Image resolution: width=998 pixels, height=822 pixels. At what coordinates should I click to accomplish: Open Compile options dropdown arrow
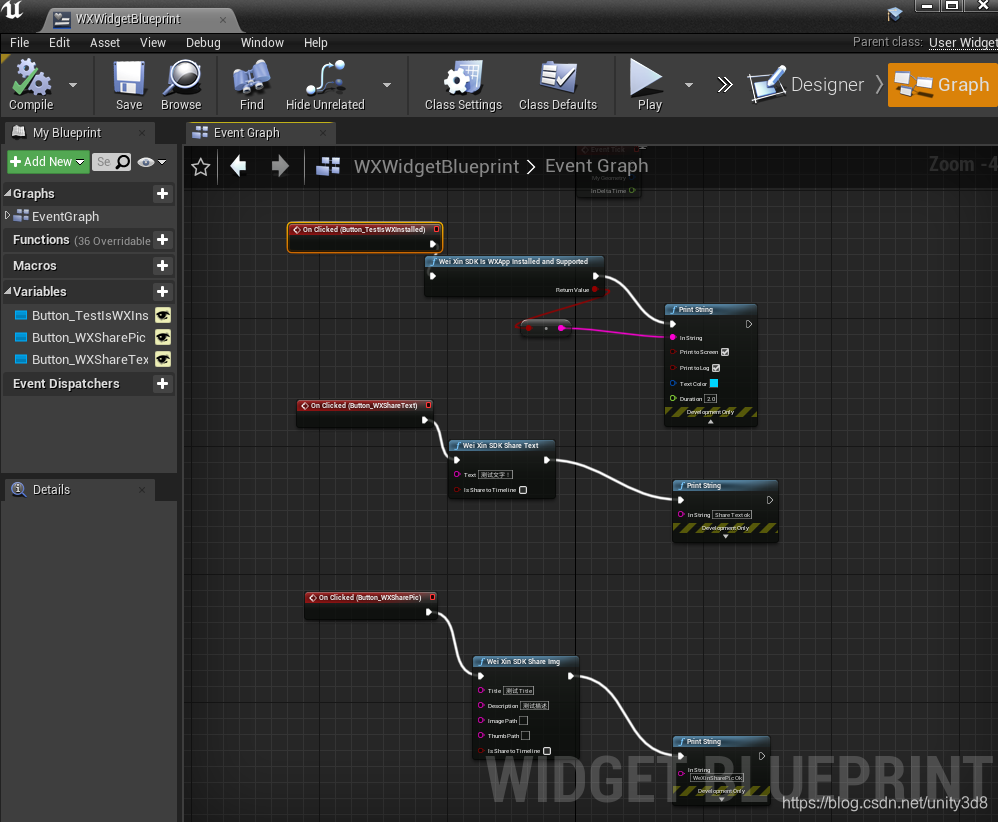coord(73,85)
